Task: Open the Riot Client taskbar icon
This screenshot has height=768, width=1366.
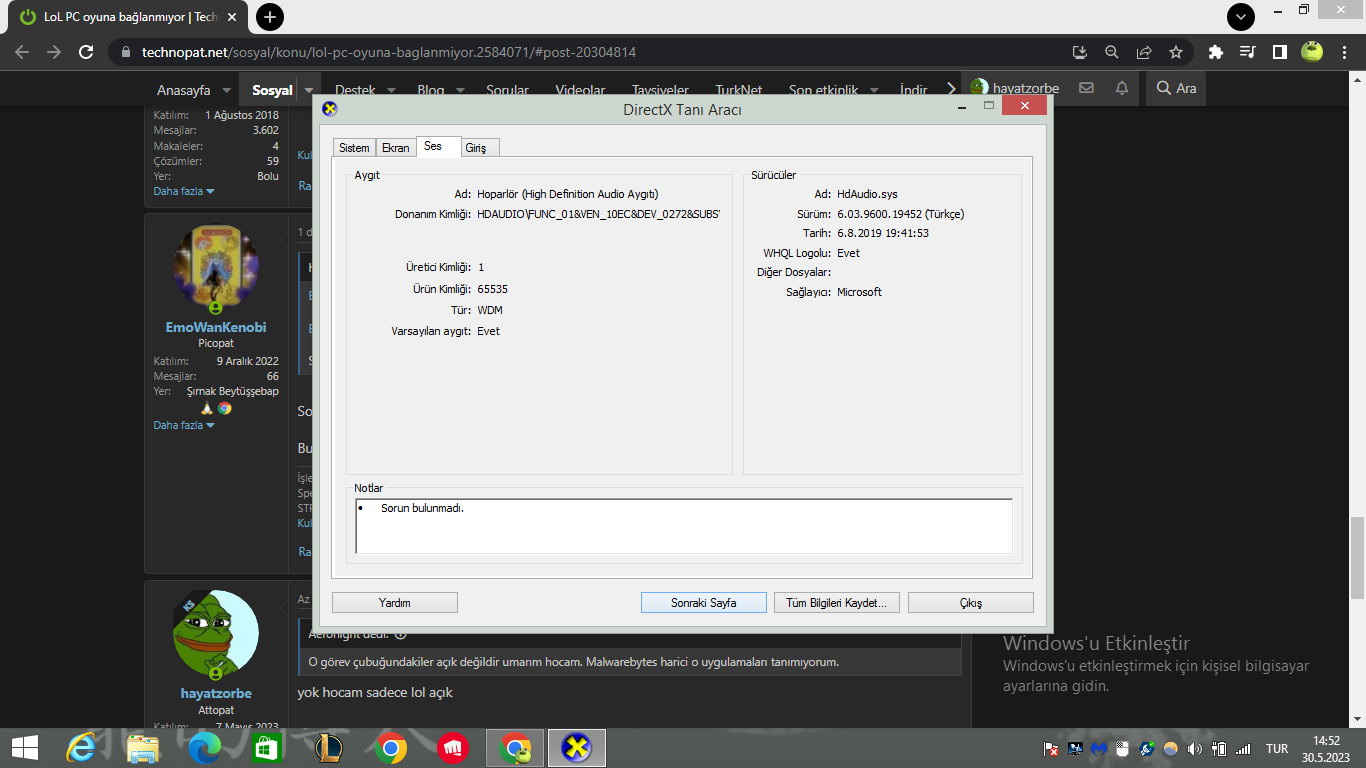Action: pyautogui.click(x=453, y=748)
